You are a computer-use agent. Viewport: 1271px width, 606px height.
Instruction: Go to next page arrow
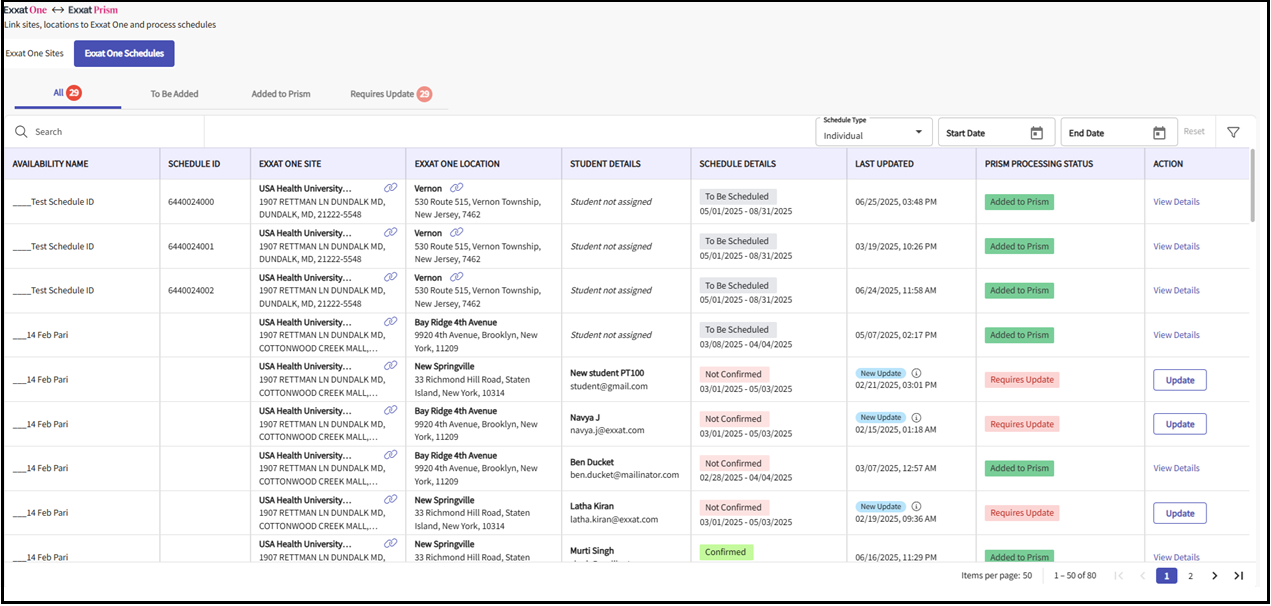pos(1214,576)
